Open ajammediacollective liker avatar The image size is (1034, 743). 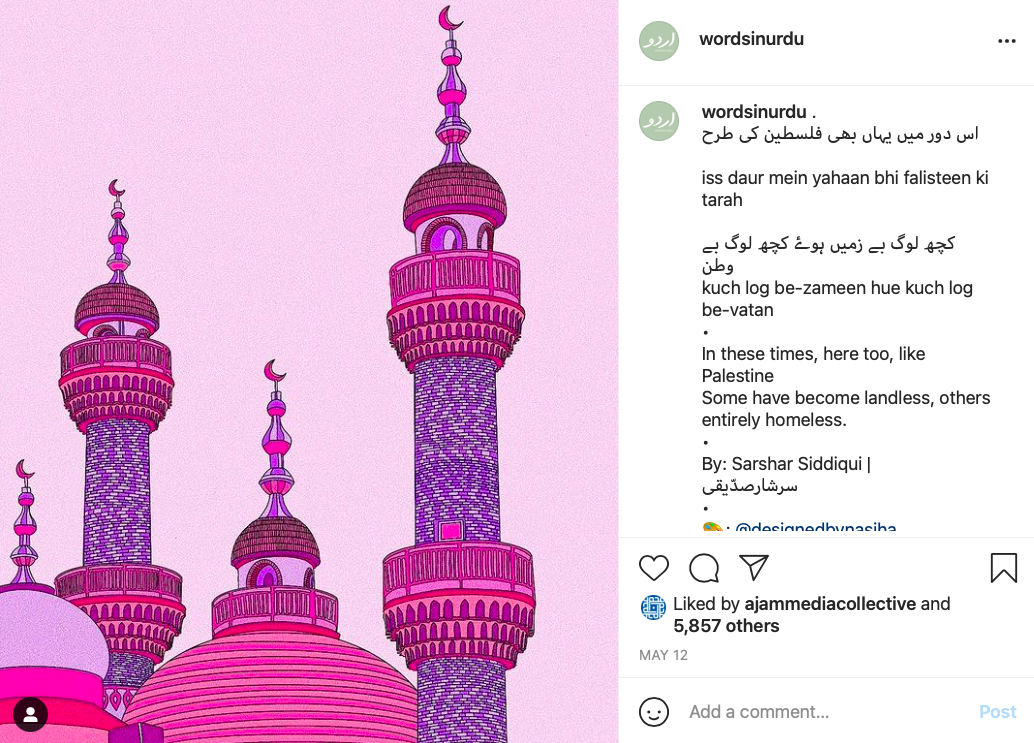coord(653,607)
